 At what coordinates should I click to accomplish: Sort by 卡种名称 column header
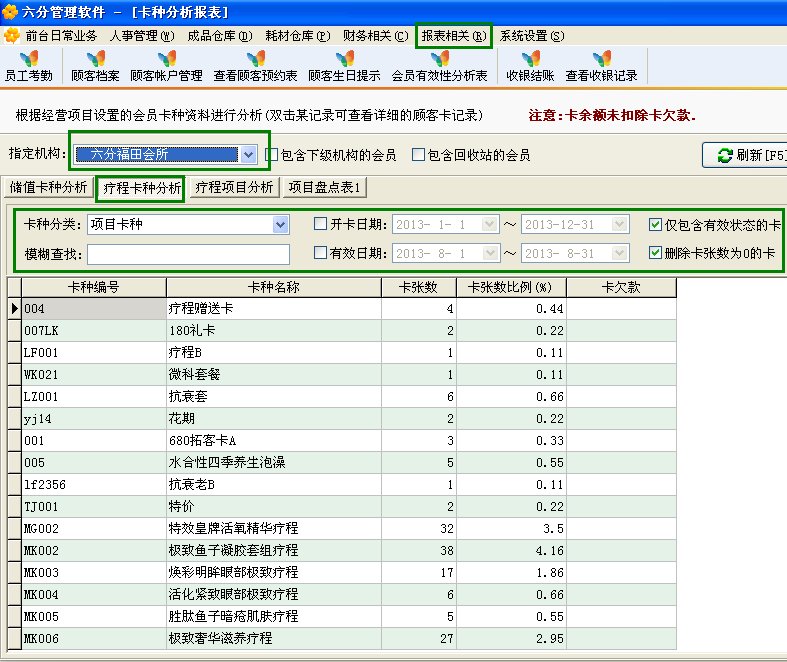(274, 288)
